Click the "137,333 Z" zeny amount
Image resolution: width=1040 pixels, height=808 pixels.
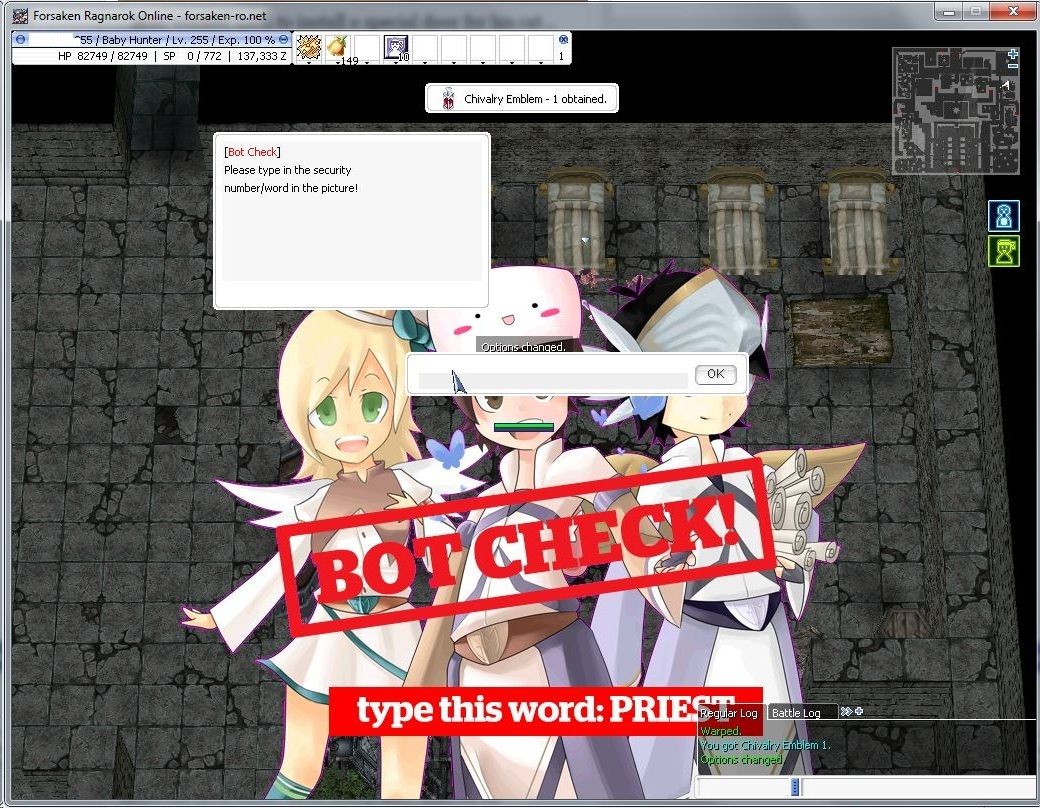coord(261,56)
